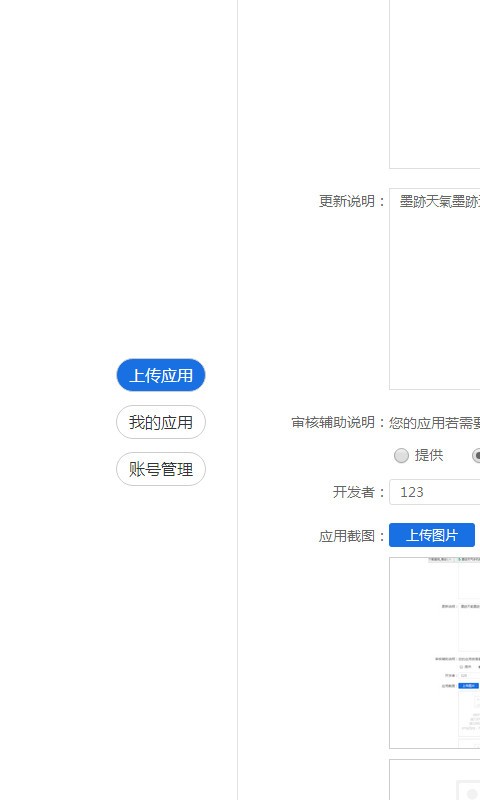Select the 提供 radio option
Screen dimensions: 480x800
(401, 455)
